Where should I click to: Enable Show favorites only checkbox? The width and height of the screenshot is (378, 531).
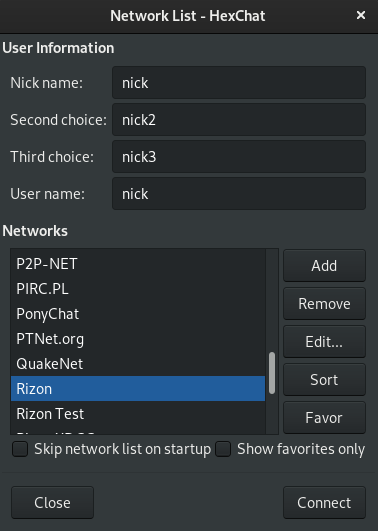[x=223, y=449]
